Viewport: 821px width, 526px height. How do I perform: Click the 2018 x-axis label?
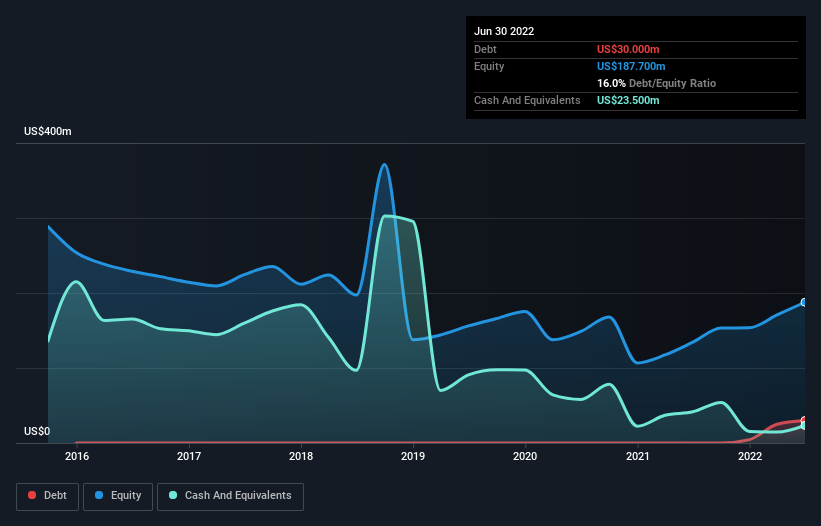pos(301,456)
